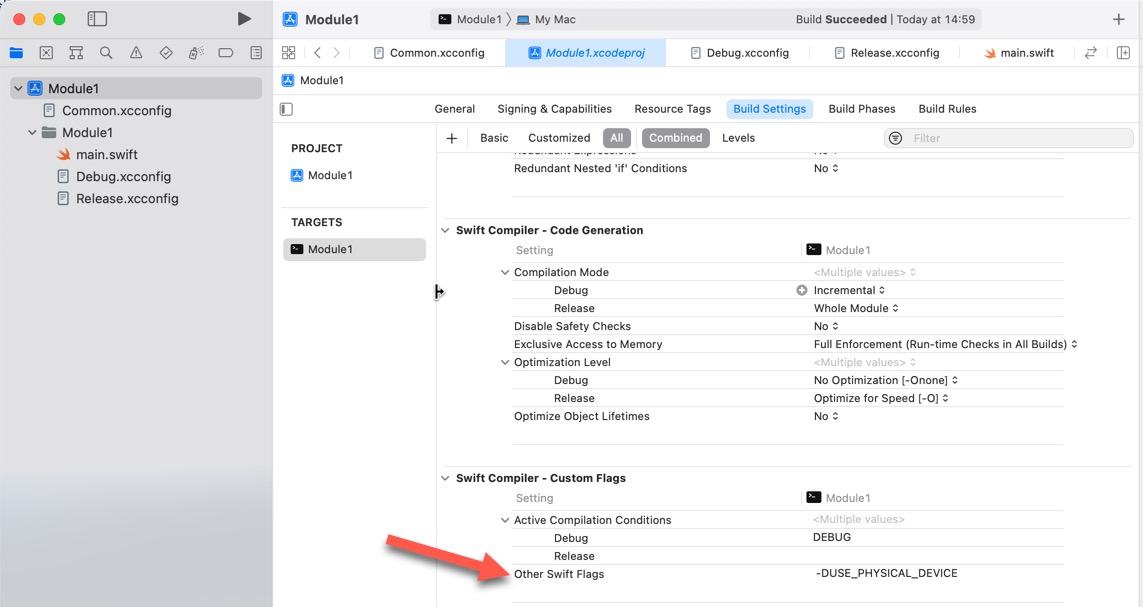Open the Breakpoint navigator
Screen dimensions: 1143x607
(226, 52)
